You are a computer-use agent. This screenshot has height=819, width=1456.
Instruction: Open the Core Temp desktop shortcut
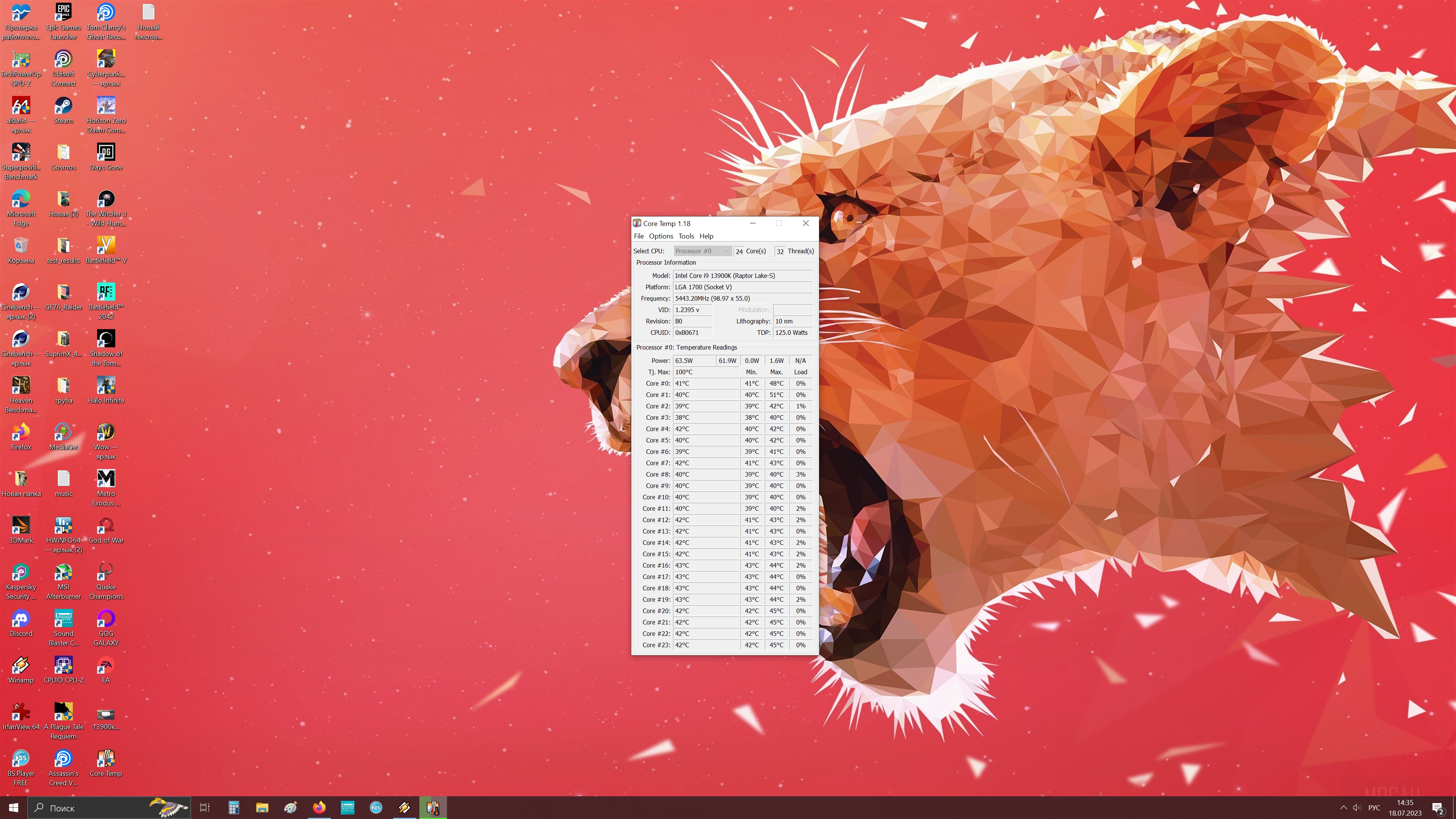[x=106, y=759]
